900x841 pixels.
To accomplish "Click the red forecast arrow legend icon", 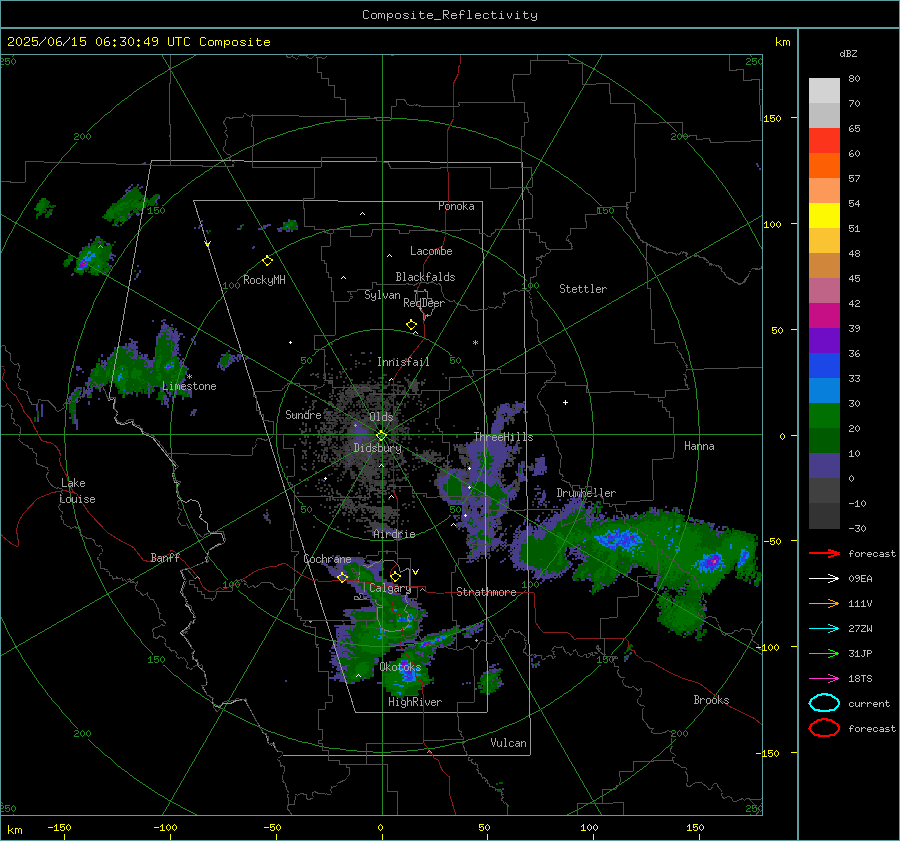I will pyautogui.click(x=824, y=553).
